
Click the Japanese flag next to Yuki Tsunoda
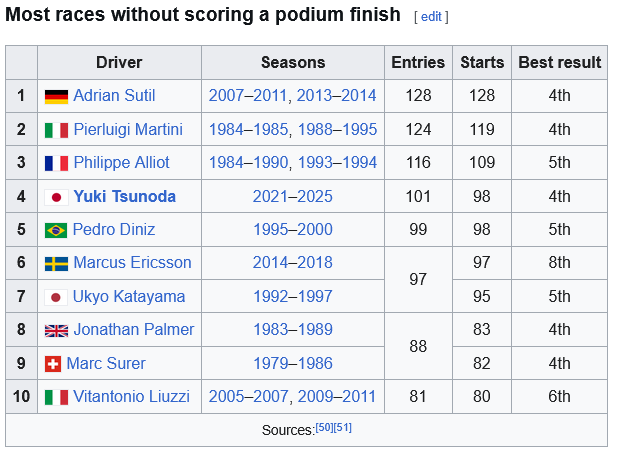[56, 197]
